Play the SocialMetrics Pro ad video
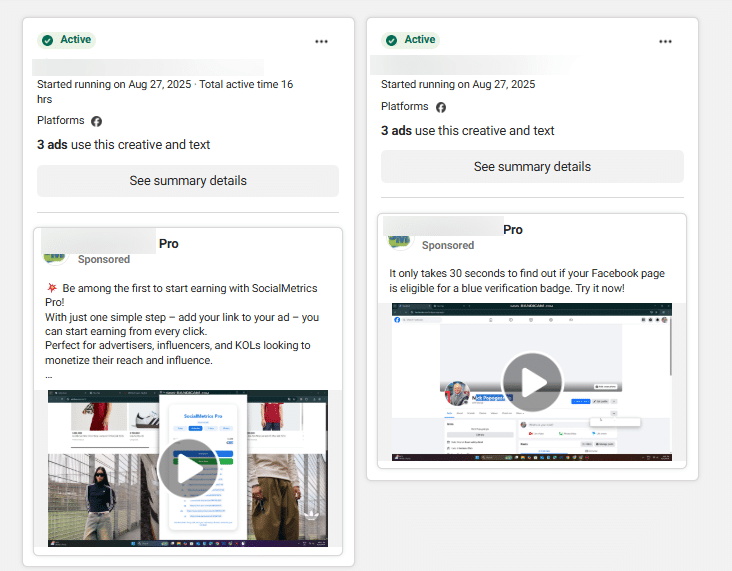Image resolution: width=732 pixels, height=571 pixels. (188, 468)
